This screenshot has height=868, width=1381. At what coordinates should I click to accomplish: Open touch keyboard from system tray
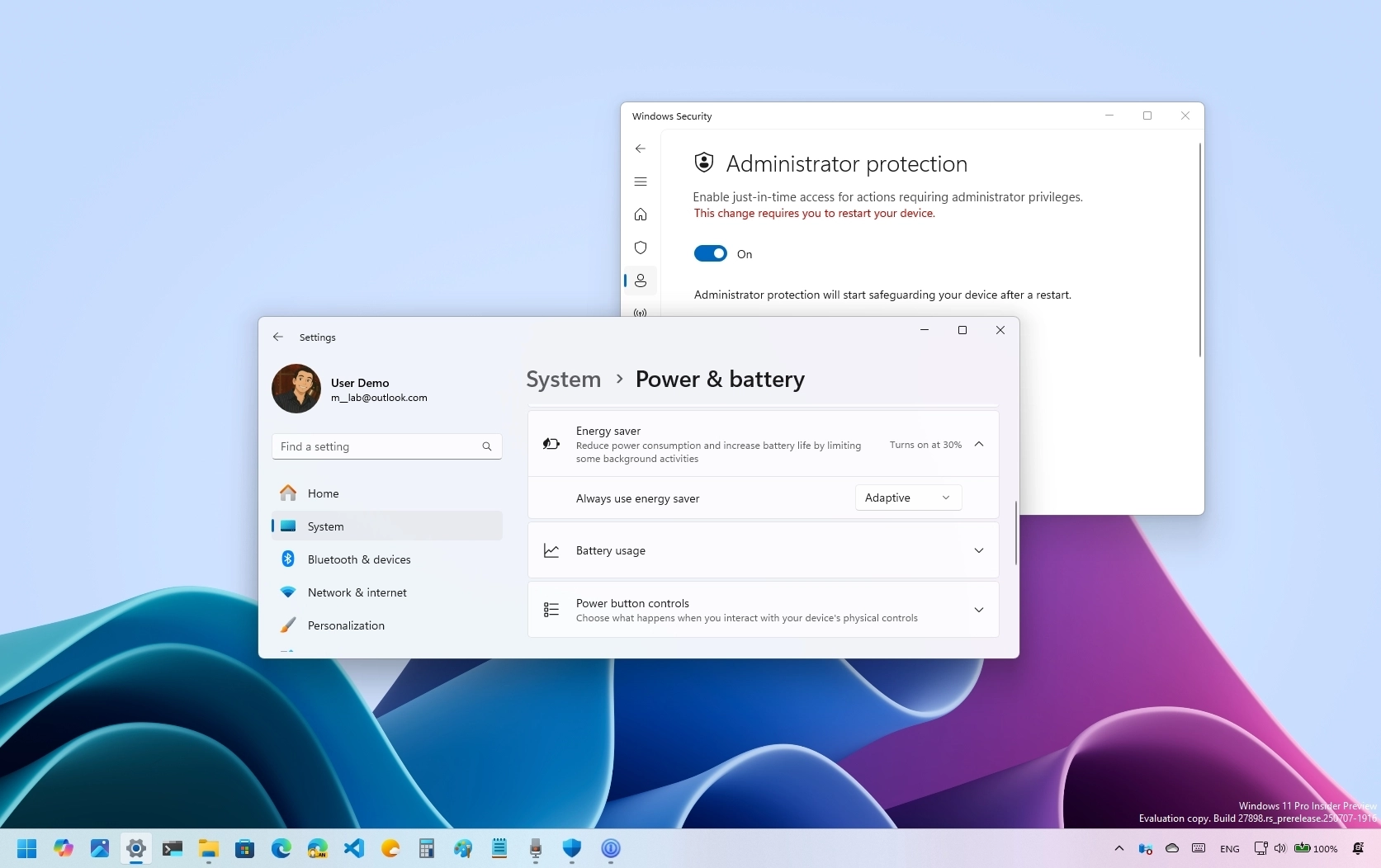point(1199,848)
